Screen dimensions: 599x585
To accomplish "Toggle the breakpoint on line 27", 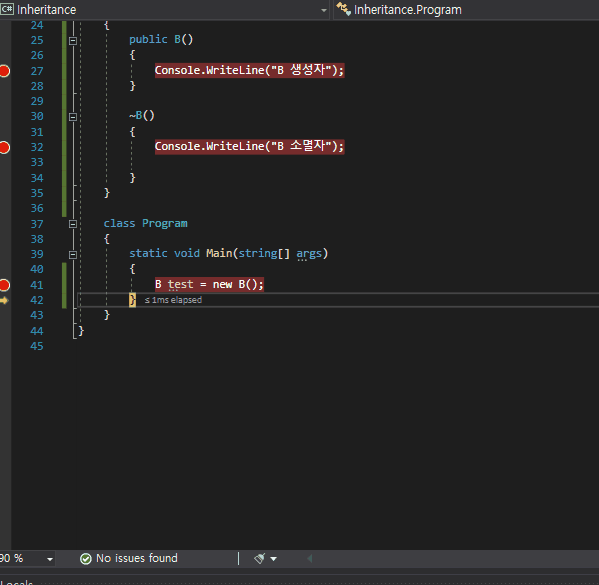I will coord(4,71).
